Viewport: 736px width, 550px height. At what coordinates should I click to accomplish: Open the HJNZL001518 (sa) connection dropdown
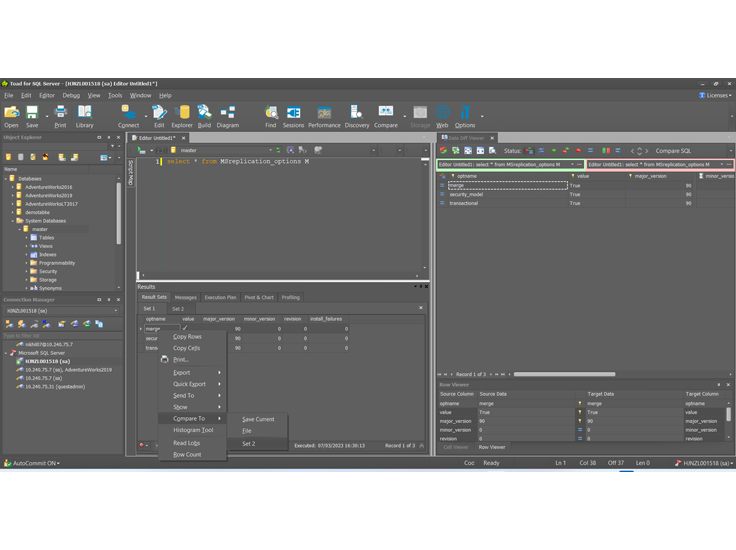[115, 311]
